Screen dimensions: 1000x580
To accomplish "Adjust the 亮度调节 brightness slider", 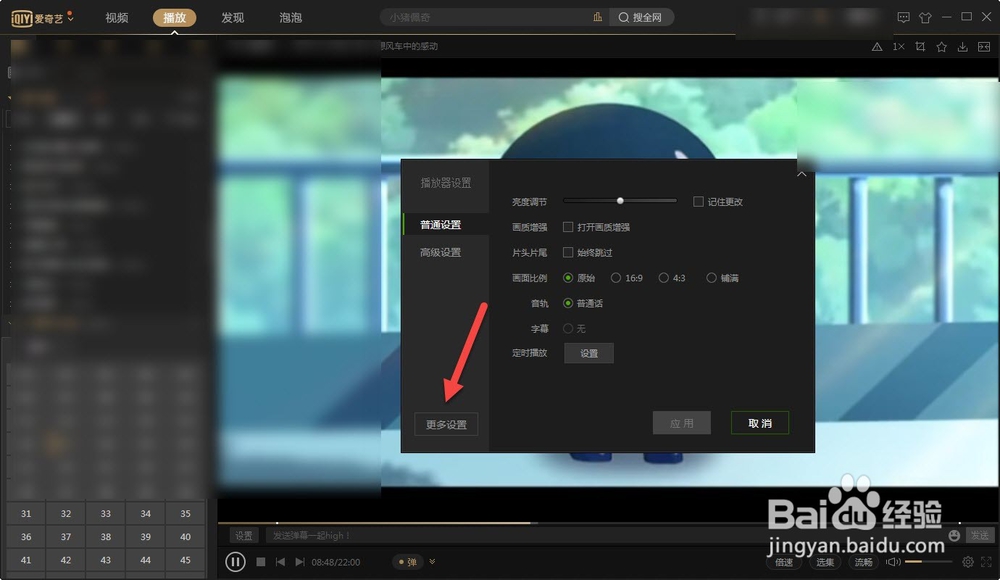I will pyautogui.click(x=619, y=200).
